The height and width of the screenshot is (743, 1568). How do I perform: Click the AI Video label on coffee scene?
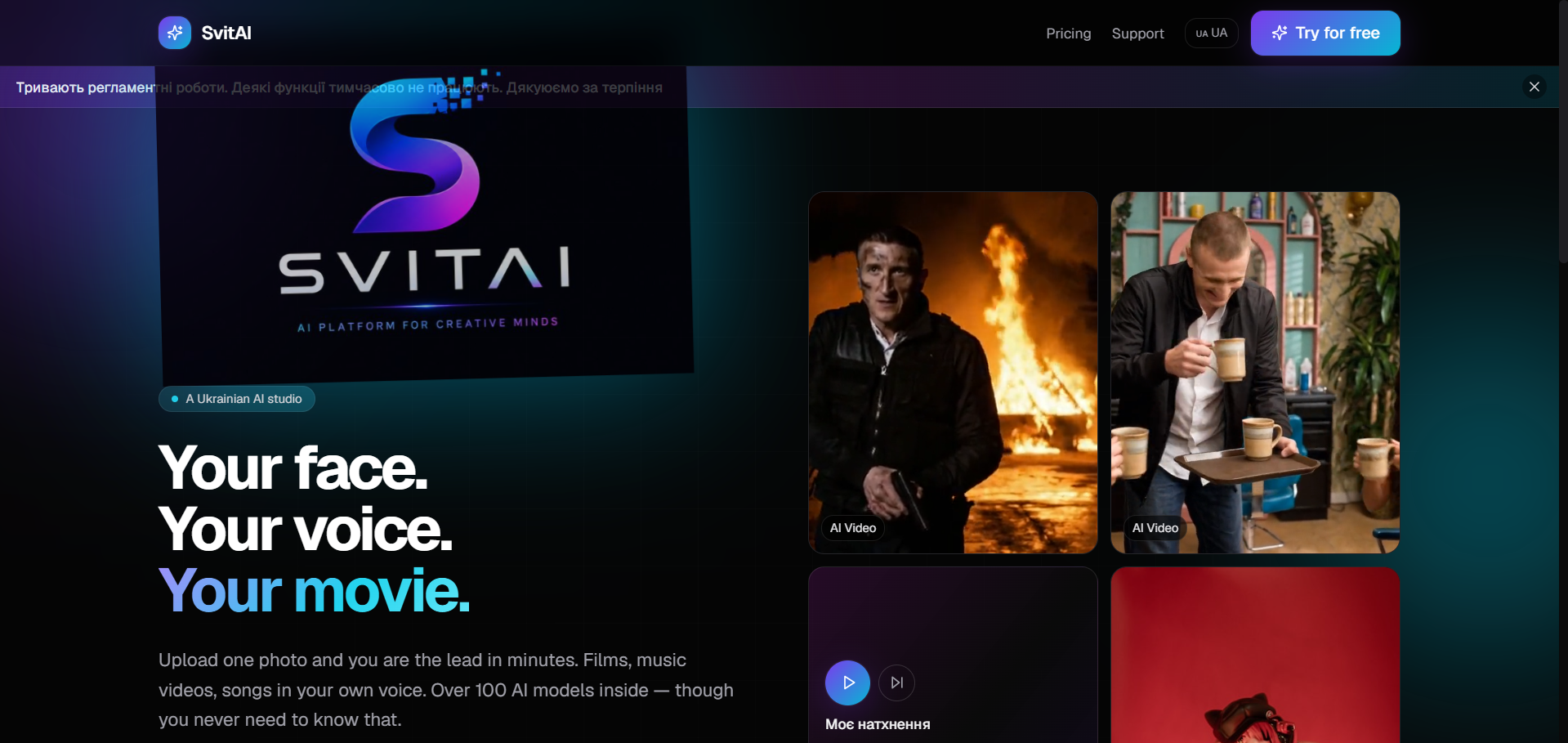pyautogui.click(x=1155, y=528)
